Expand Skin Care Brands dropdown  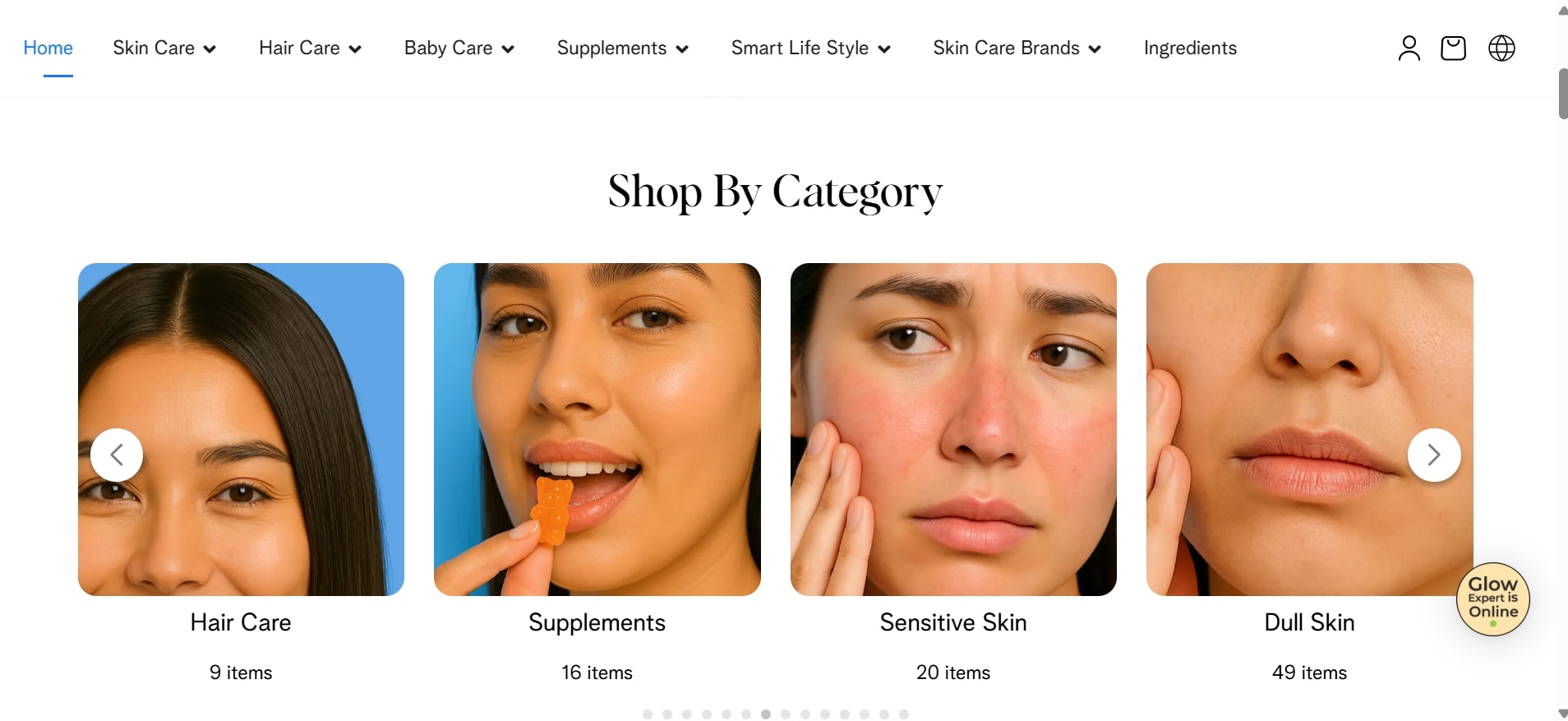coord(1017,49)
